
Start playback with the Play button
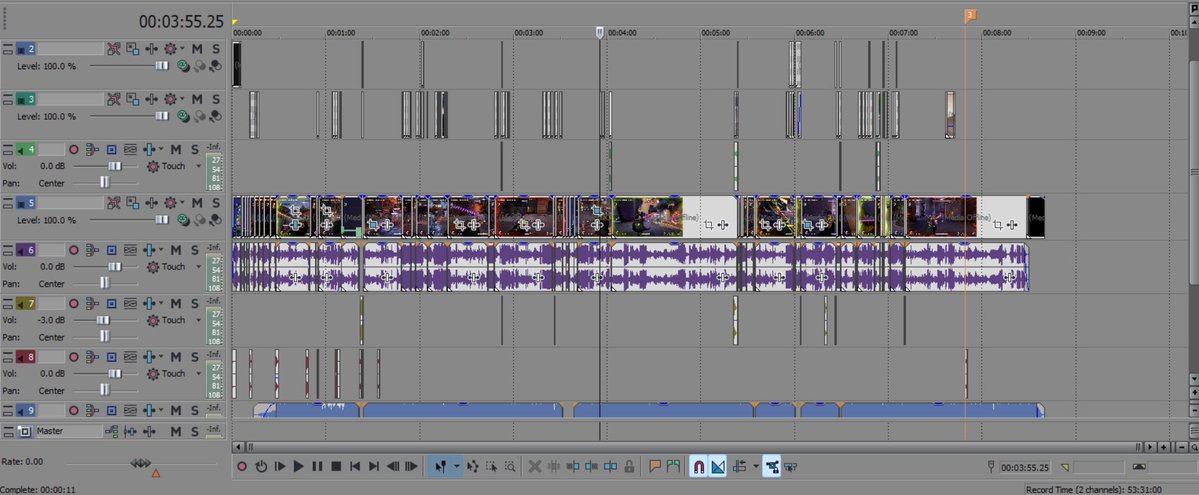click(x=299, y=466)
